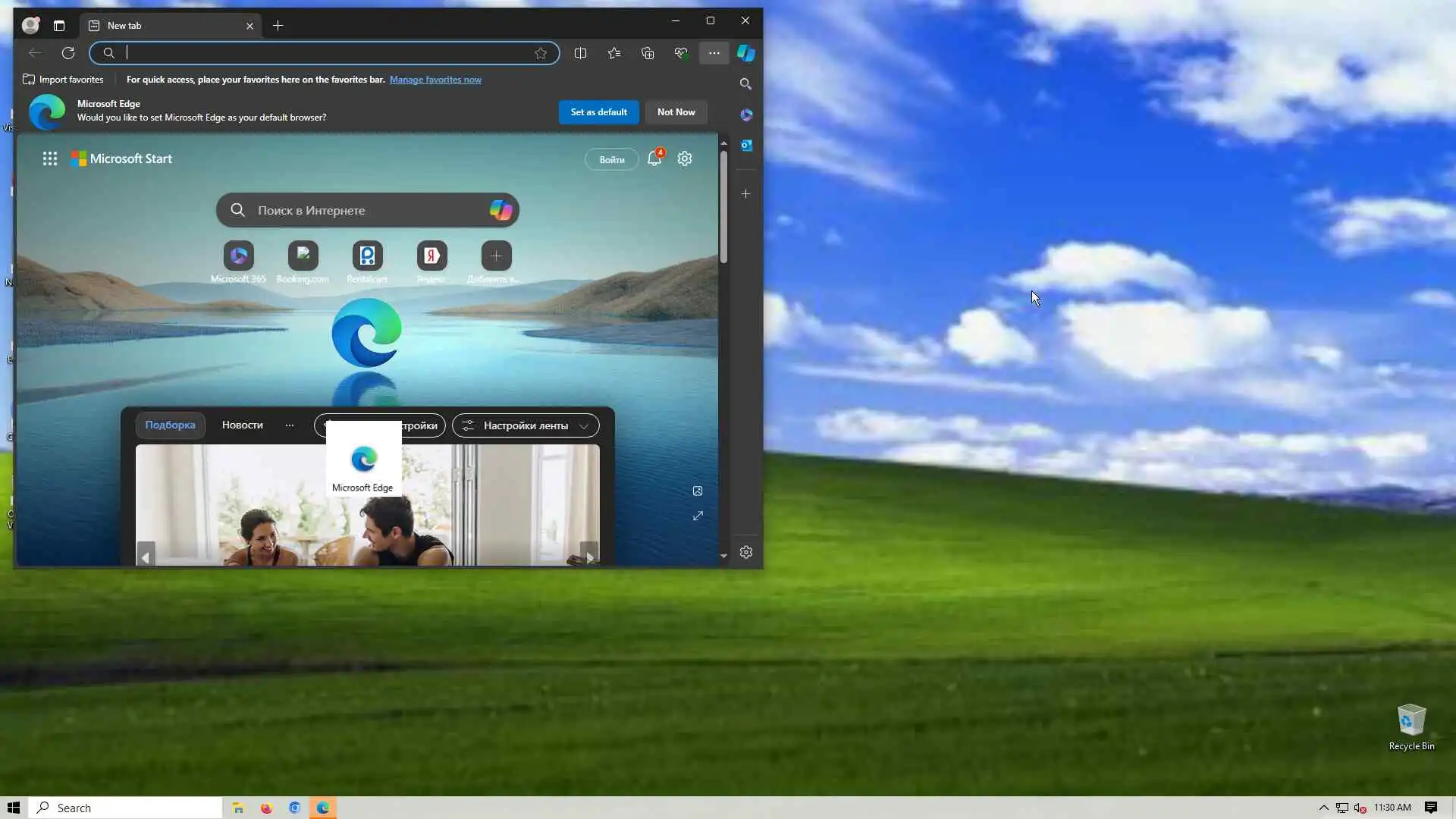Open the Copilot sidebar icon
Screen dimensions: 1456x819
pos(746,53)
